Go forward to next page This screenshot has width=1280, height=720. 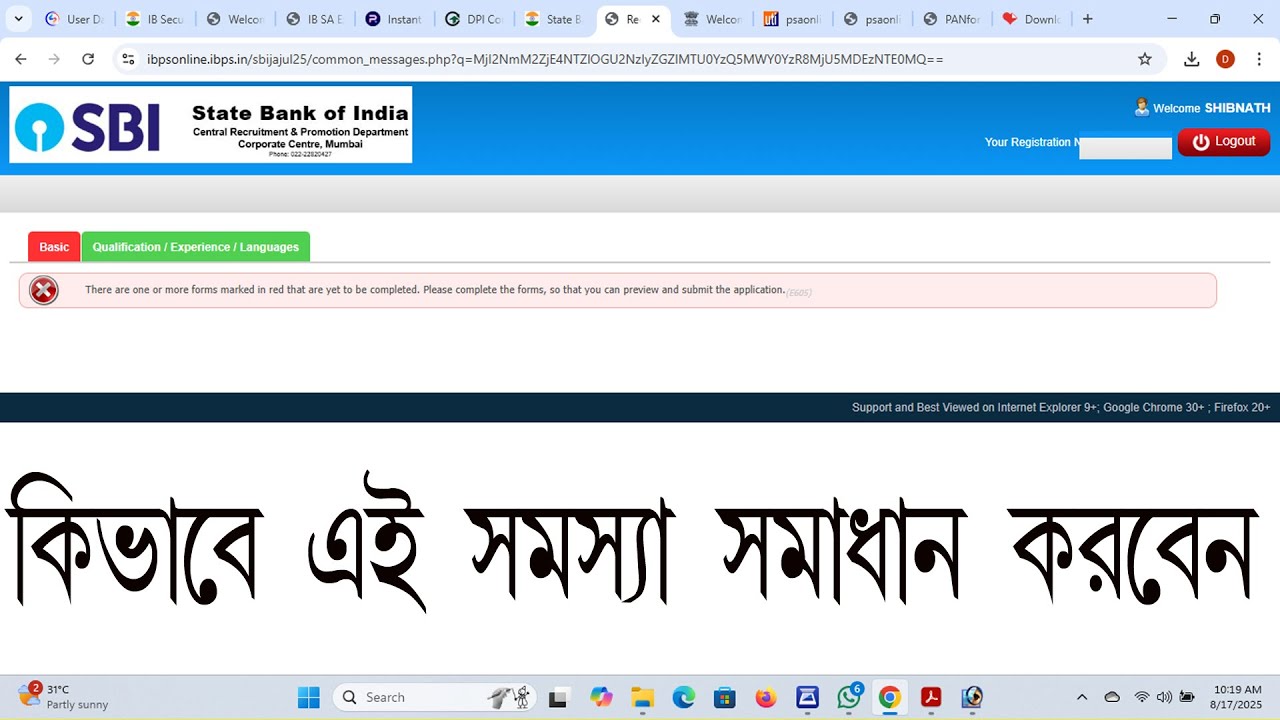pos(54,59)
